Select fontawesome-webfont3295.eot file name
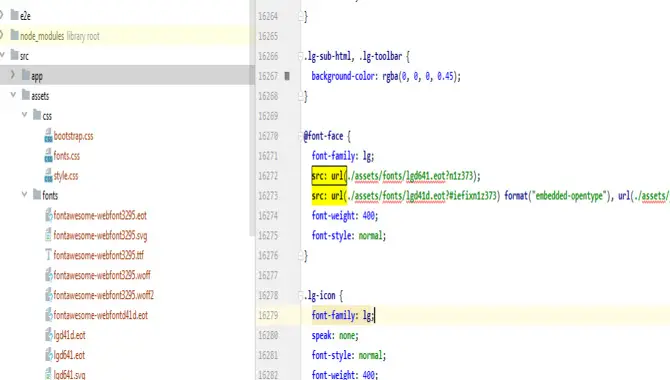The image size is (670, 380). (x=100, y=215)
